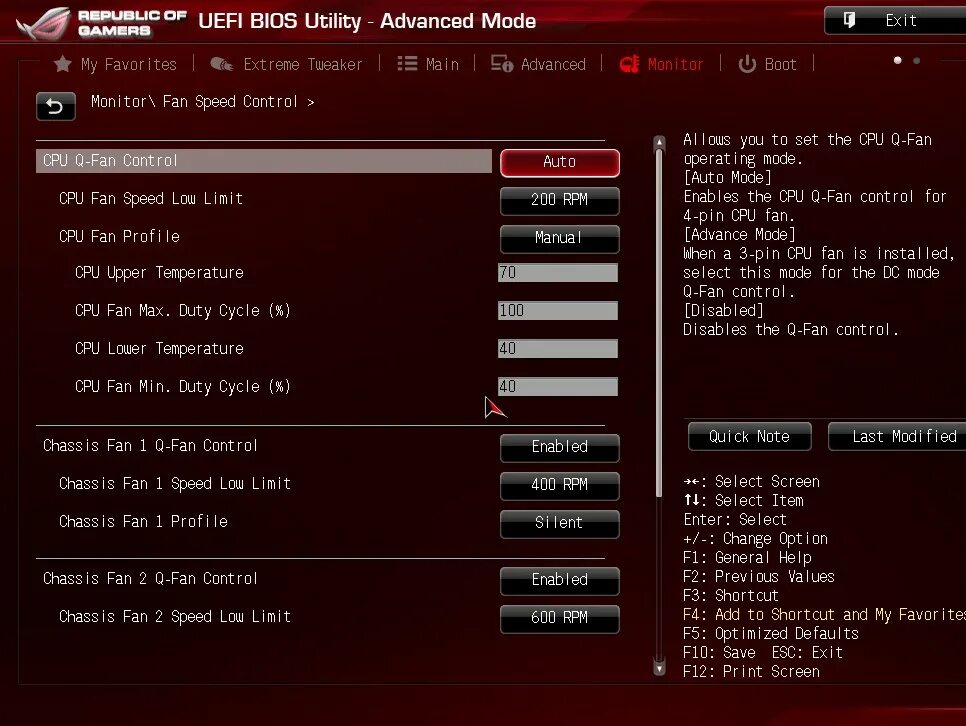Click the Exit door icon

point(849,20)
